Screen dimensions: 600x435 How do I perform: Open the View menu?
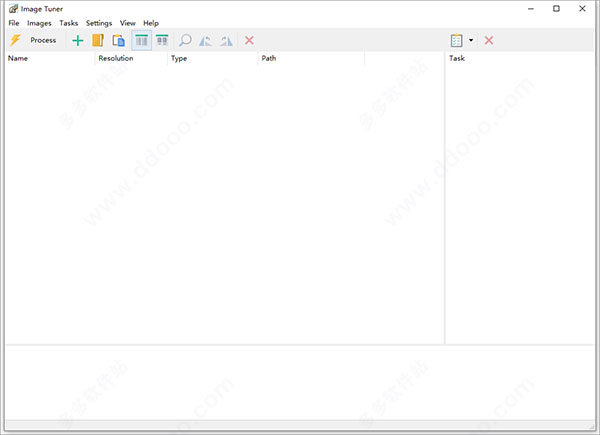pos(127,23)
